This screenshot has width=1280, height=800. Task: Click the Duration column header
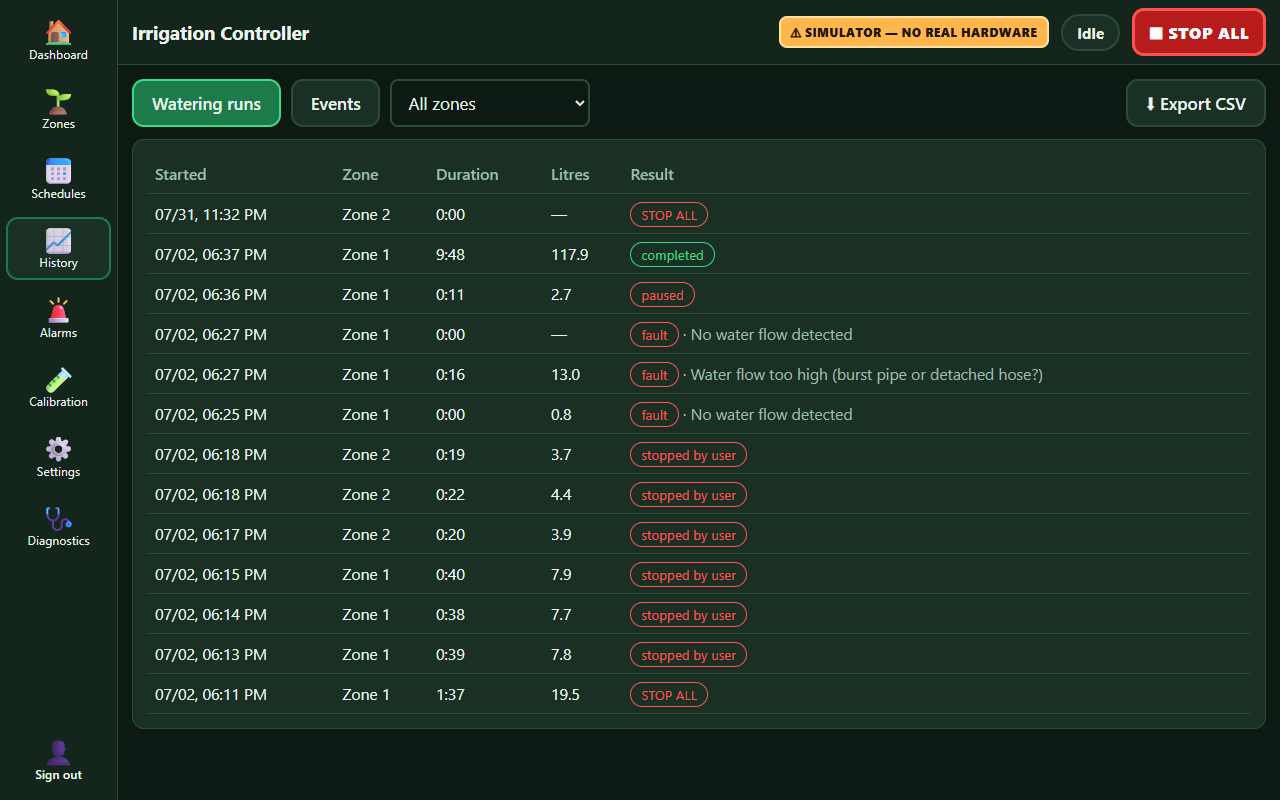(467, 174)
